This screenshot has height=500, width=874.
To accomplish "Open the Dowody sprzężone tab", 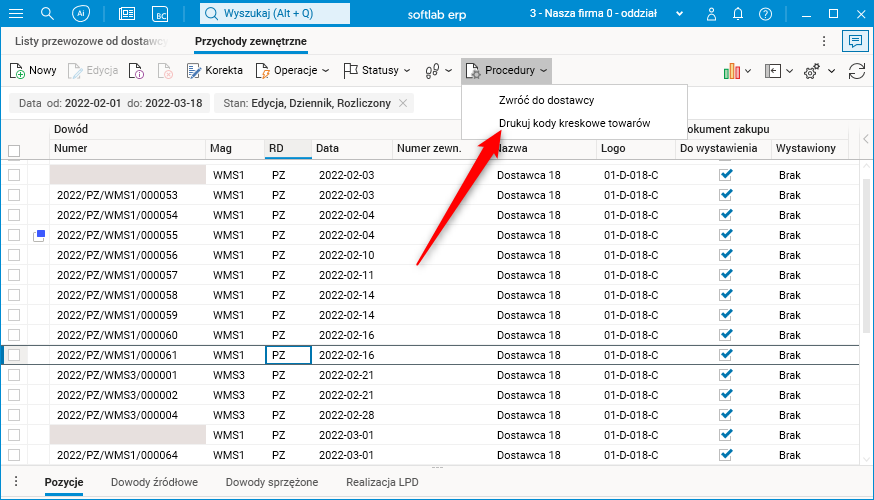I will coord(271,482).
